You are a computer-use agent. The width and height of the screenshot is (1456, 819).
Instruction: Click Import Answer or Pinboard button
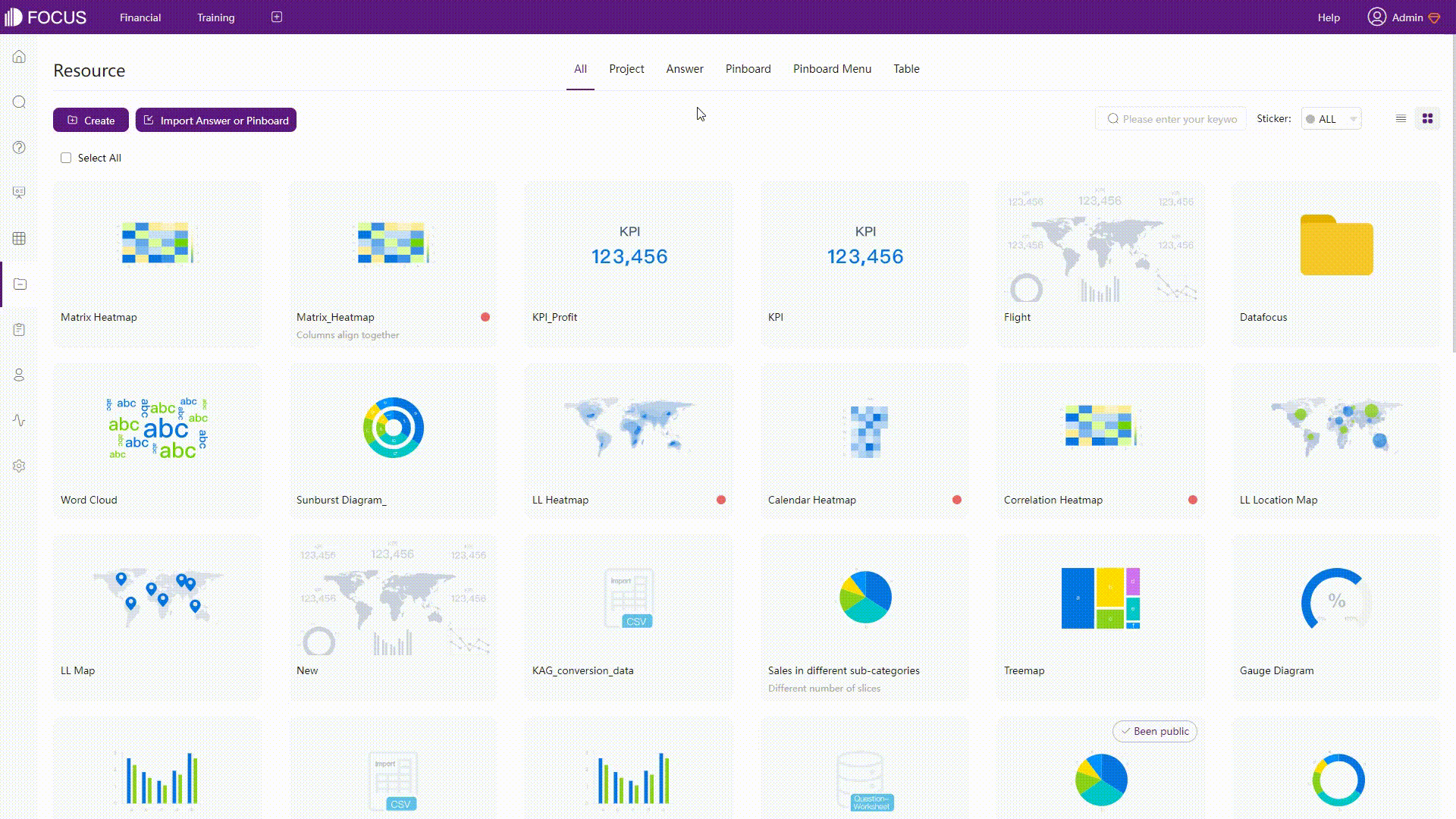pos(216,120)
